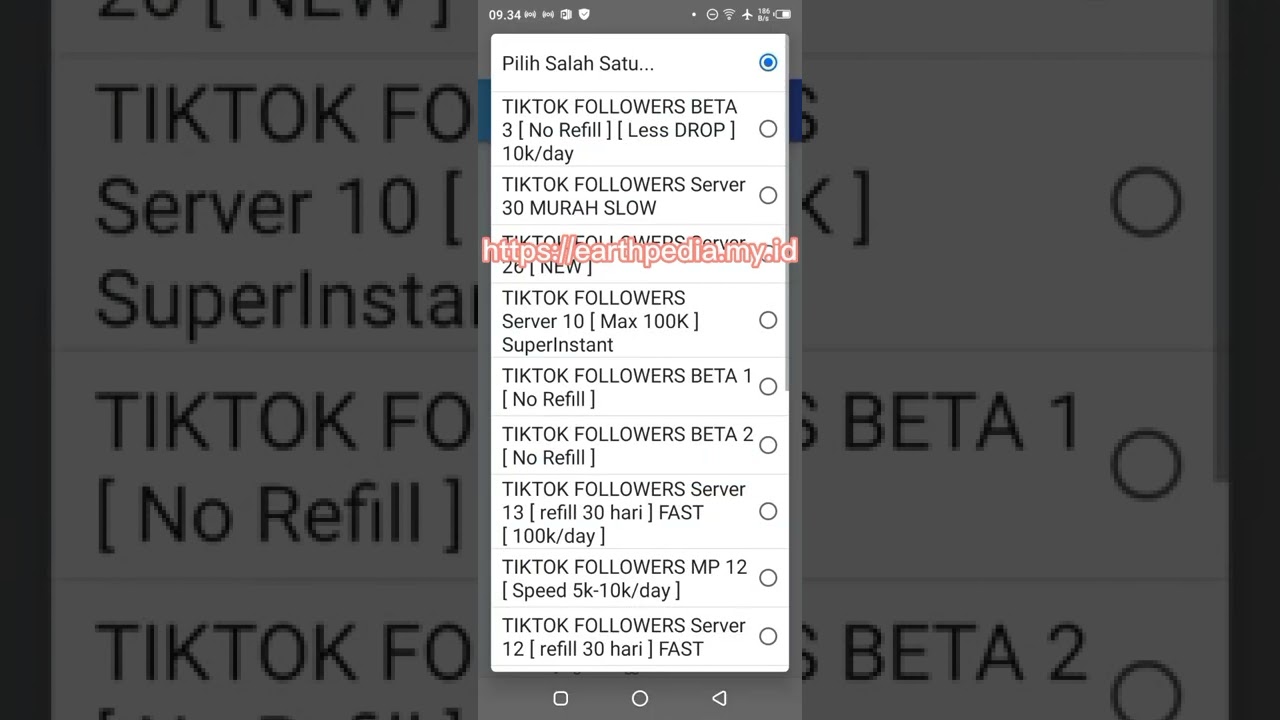Tap the airplane mode status icon
1280x720 pixels.
(x=746, y=15)
